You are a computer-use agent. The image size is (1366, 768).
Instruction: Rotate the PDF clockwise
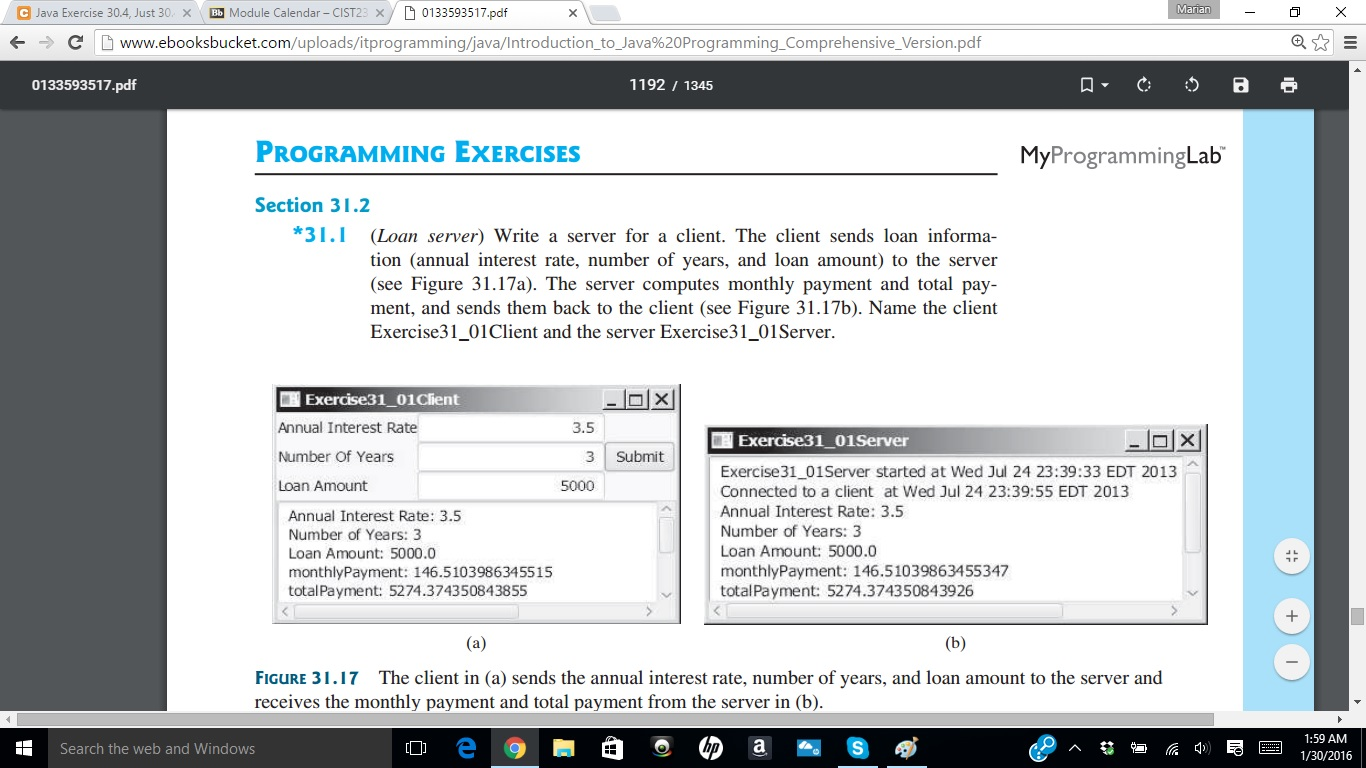pyautogui.click(x=1143, y=85)
